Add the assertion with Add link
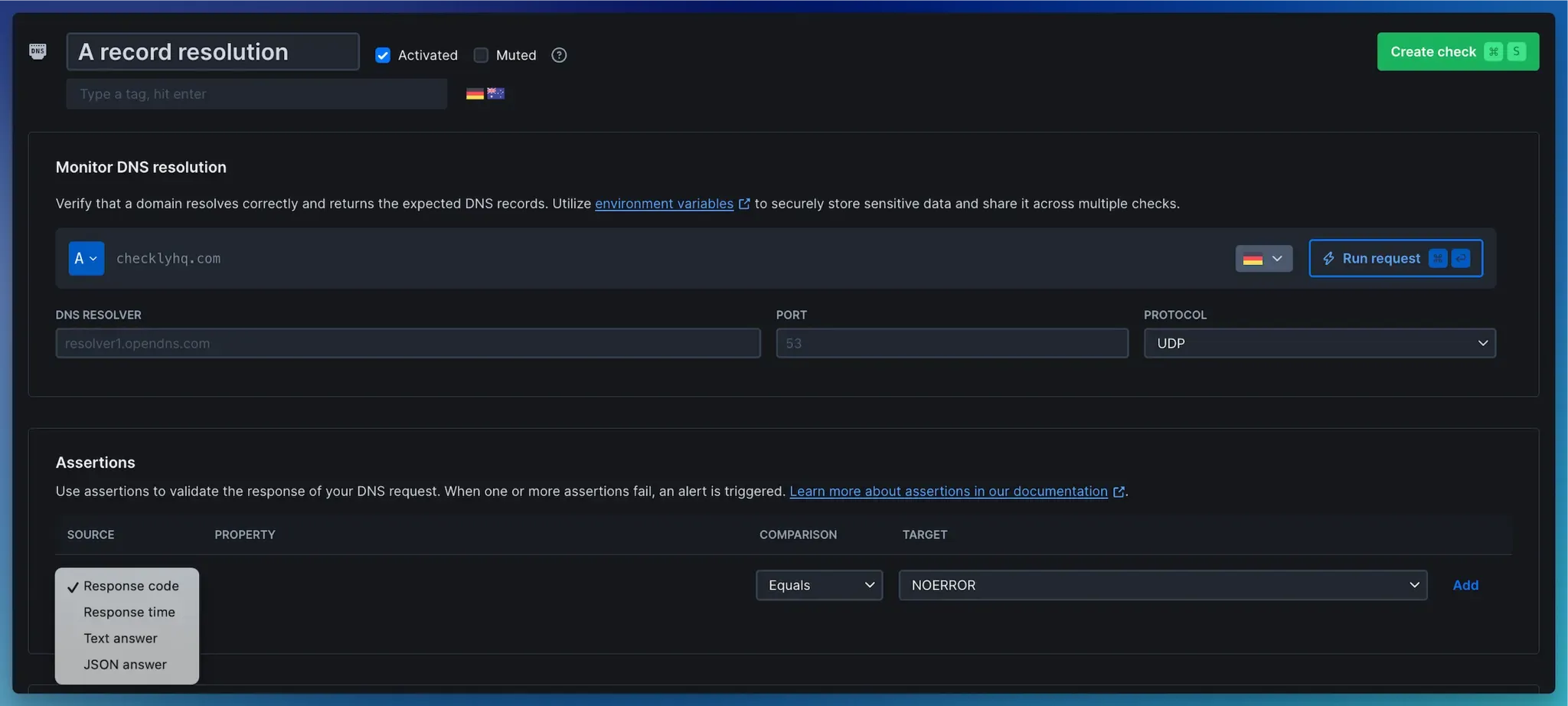This screenshot has height=706, width=1568. pos(1465,585)
